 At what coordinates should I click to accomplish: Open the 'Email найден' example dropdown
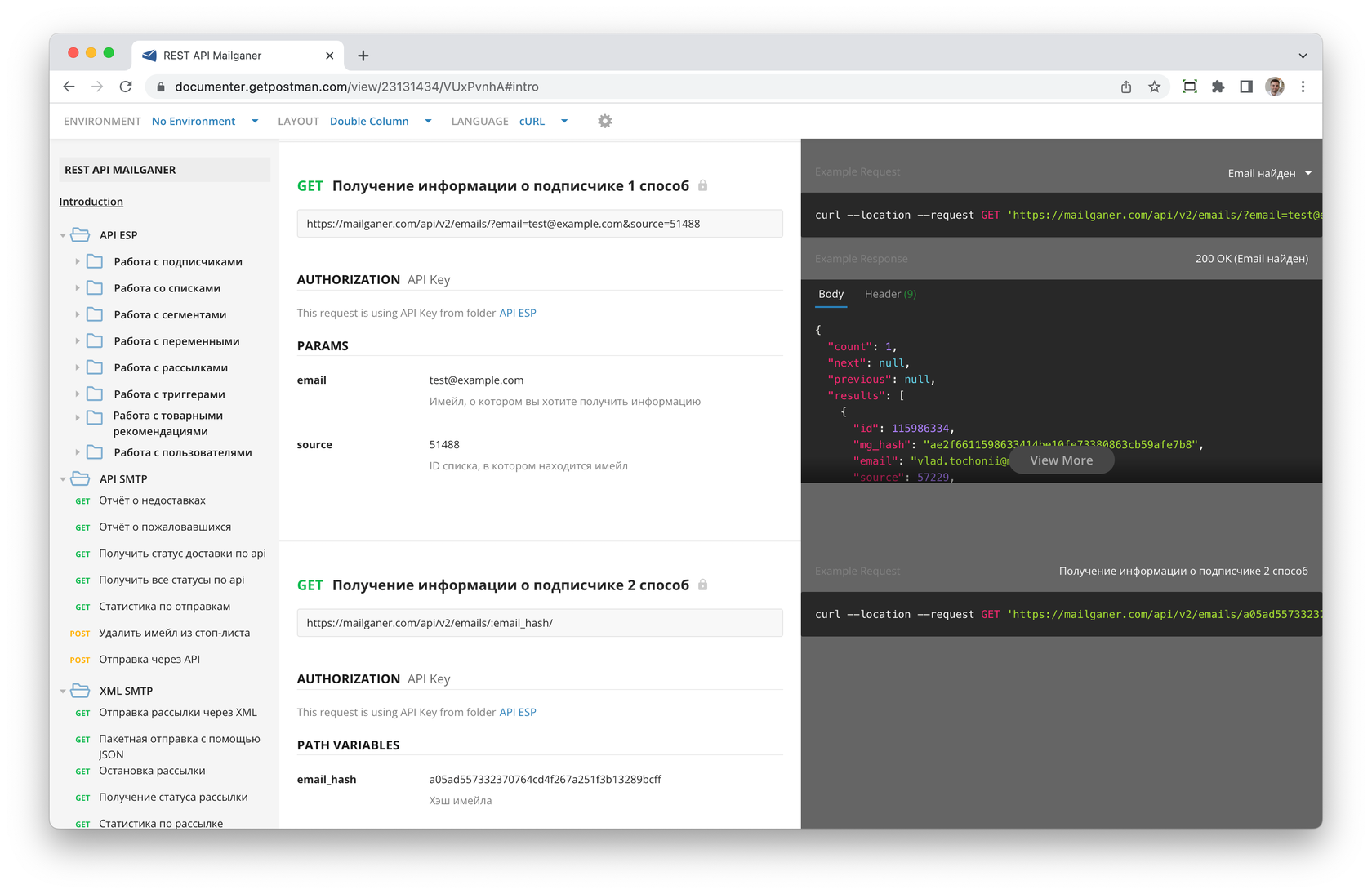click(x=1269, y=173)
